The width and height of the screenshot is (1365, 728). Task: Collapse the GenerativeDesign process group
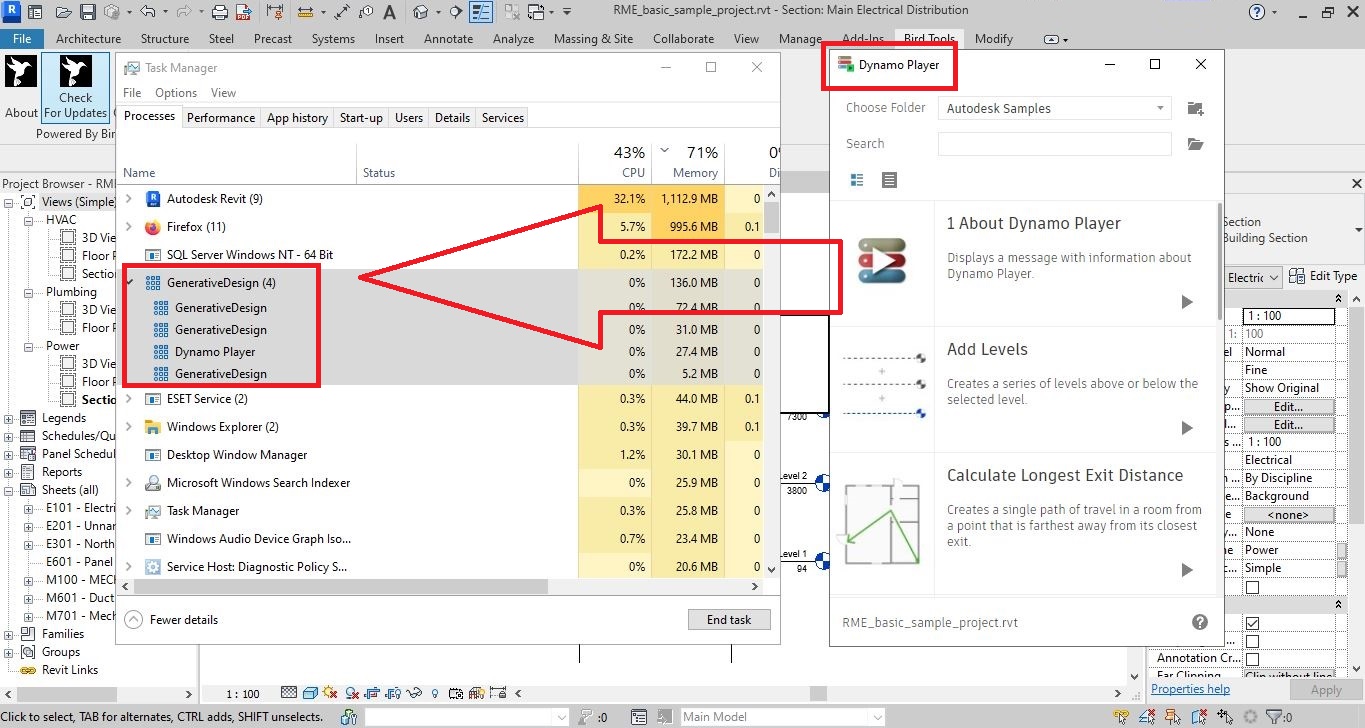pos(127,283)
